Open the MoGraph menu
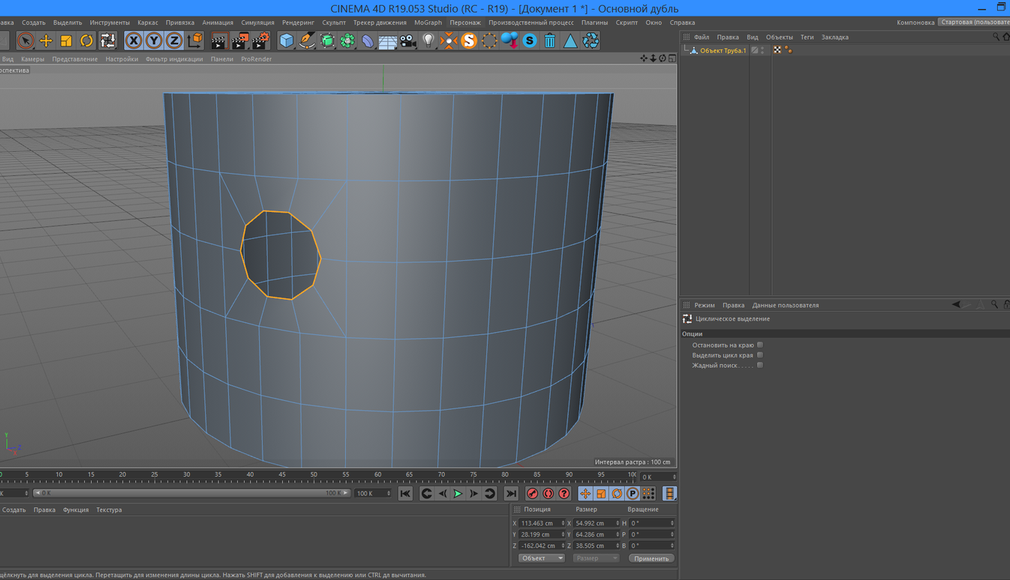The height and width of the screenshot is (580, 1010). pyautogui.click(x=428, y=23)
